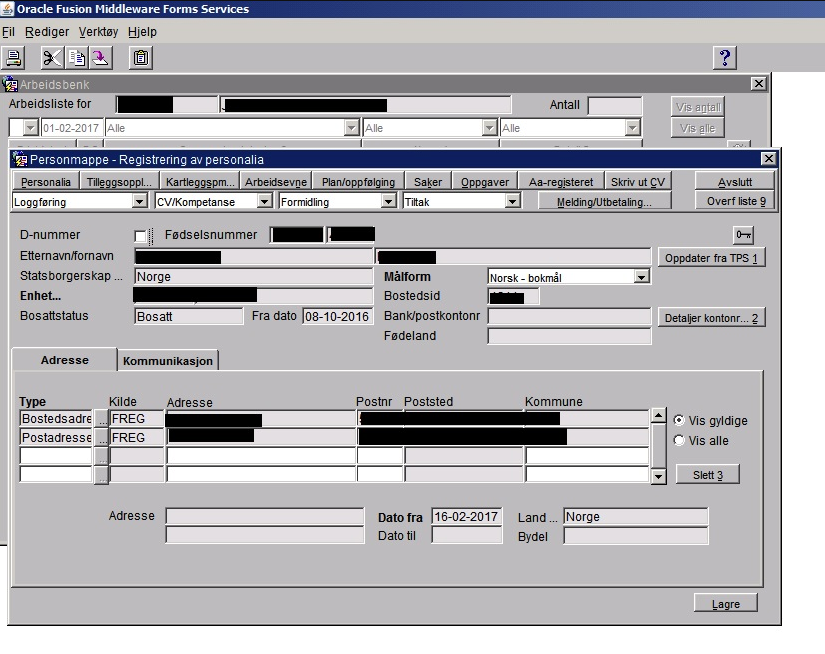Screen dimensions: 825x654
Task: Switch to the Adresse tab
Action: [x=65, y=360]
